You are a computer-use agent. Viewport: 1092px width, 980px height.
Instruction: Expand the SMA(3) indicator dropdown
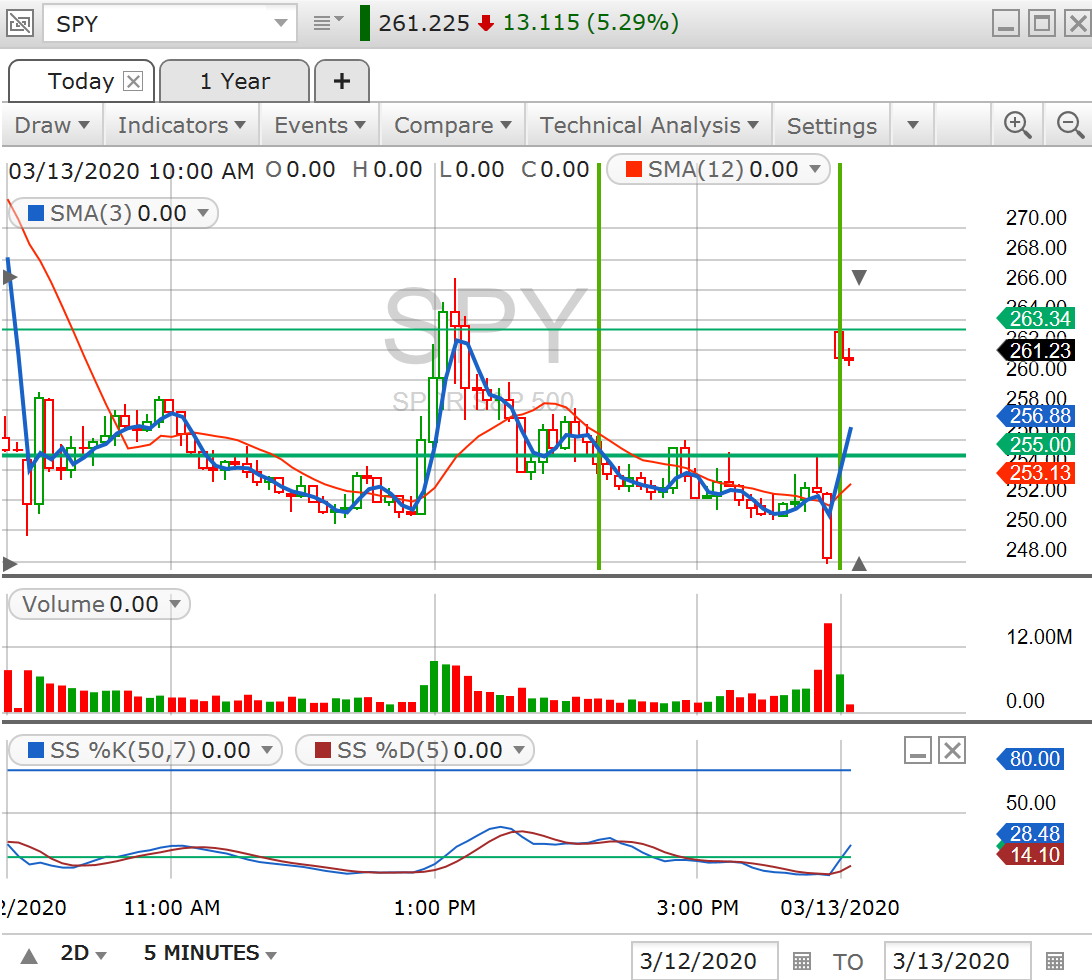(x=203, y=213)
